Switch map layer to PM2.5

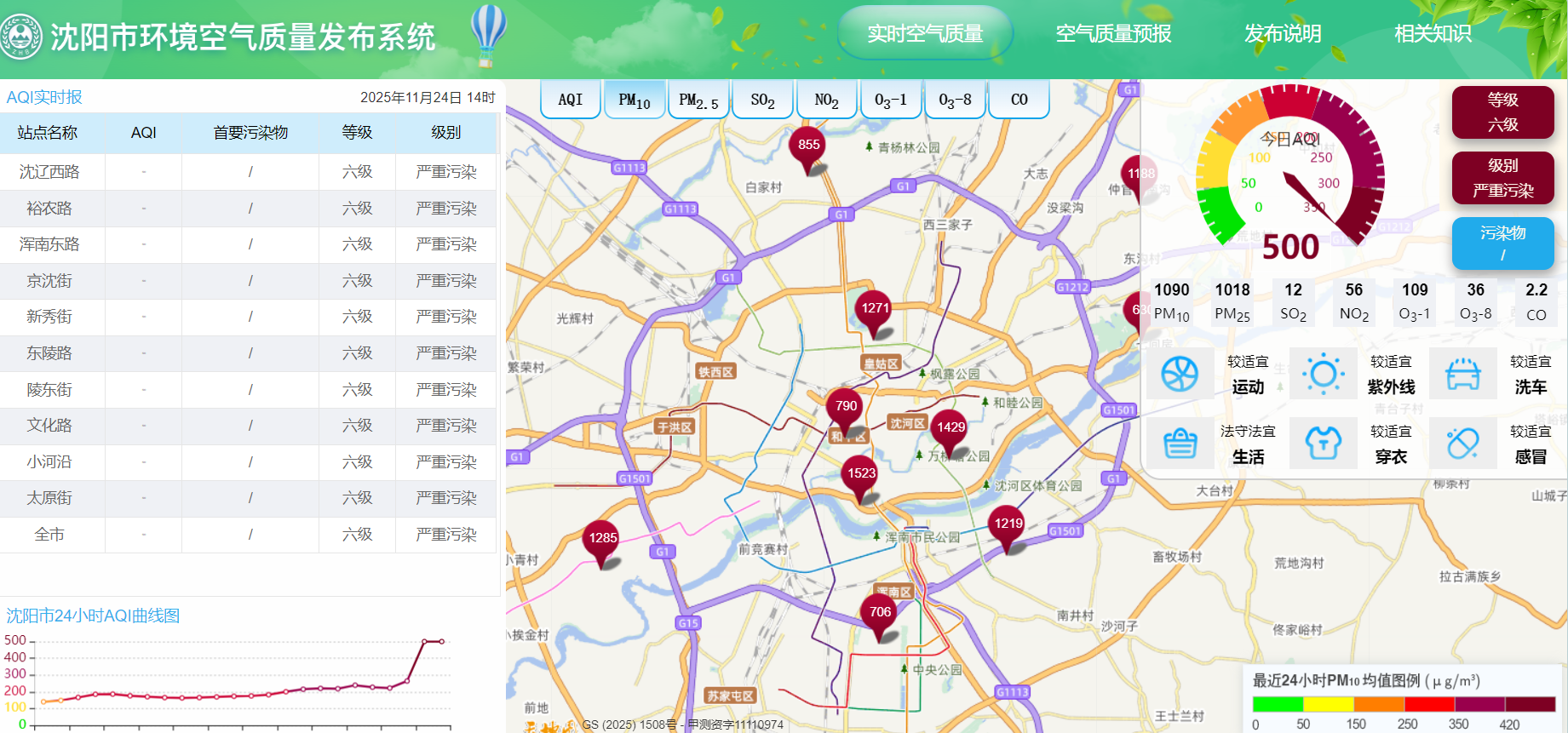click(x=698, y=100)
